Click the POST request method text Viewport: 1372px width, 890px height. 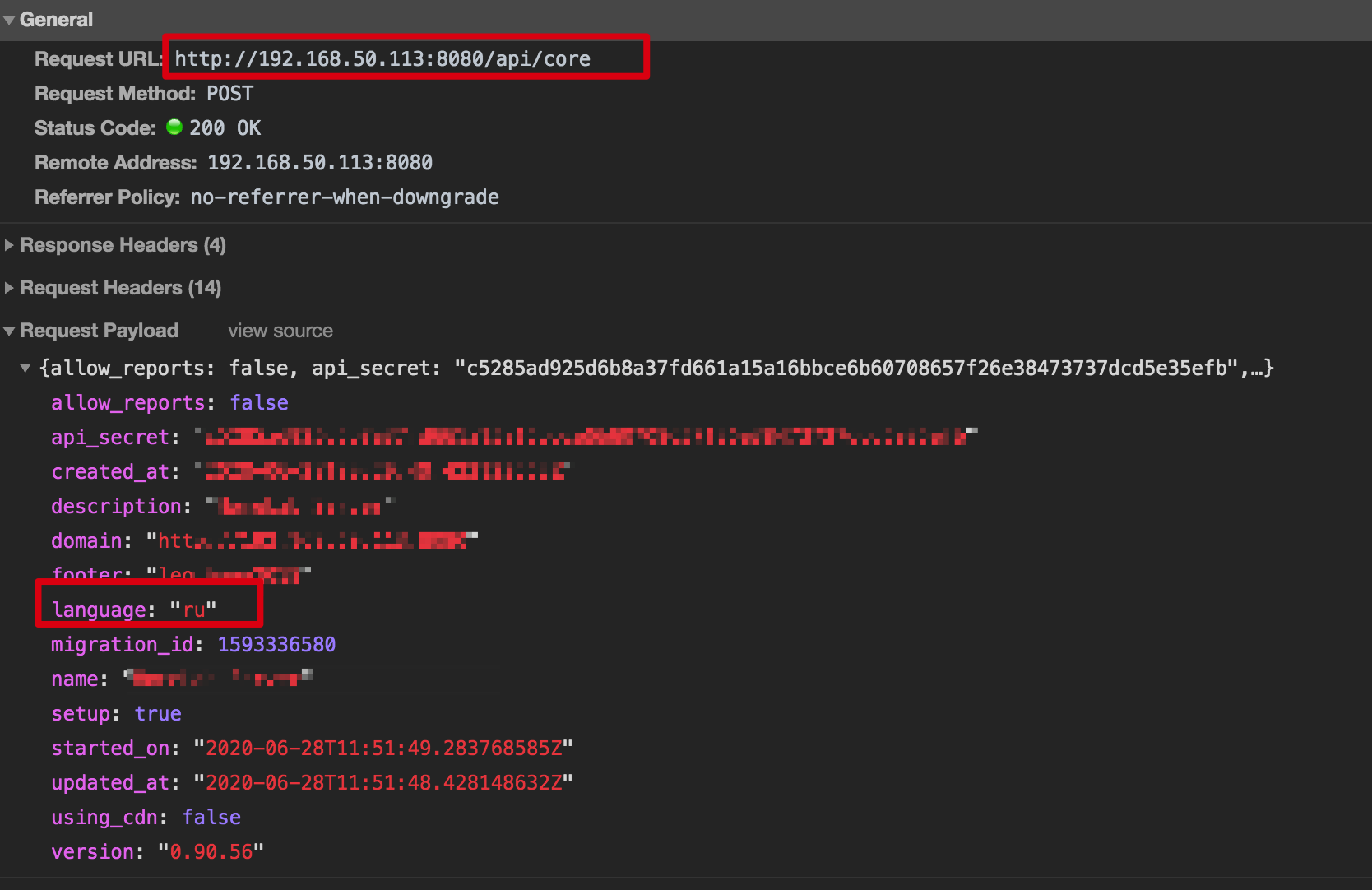[x=229, y=93]
